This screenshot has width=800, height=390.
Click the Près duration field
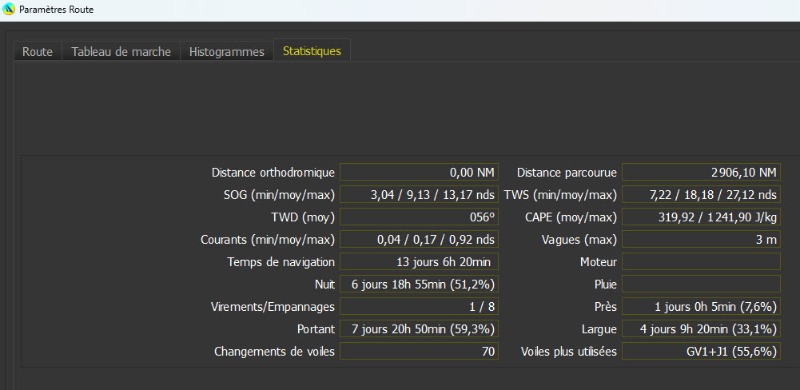click(x=701, y=306)
